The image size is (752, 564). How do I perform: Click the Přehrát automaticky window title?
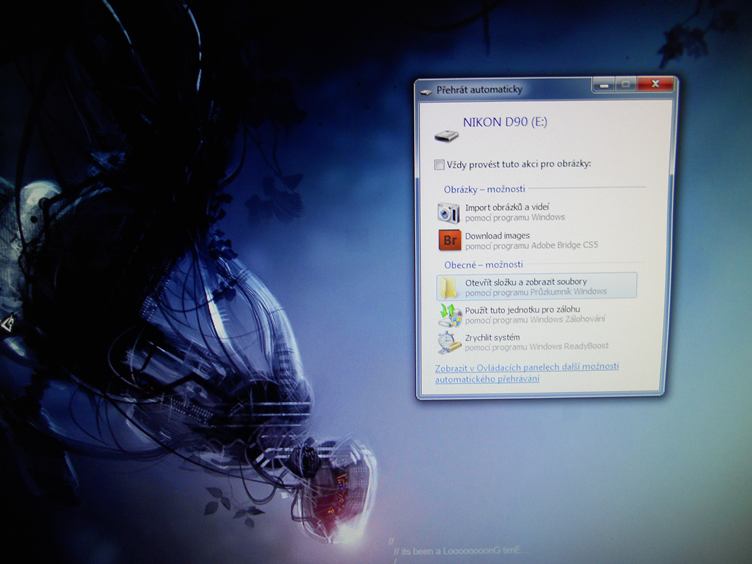pyautogui.click(x=479, y=90)
